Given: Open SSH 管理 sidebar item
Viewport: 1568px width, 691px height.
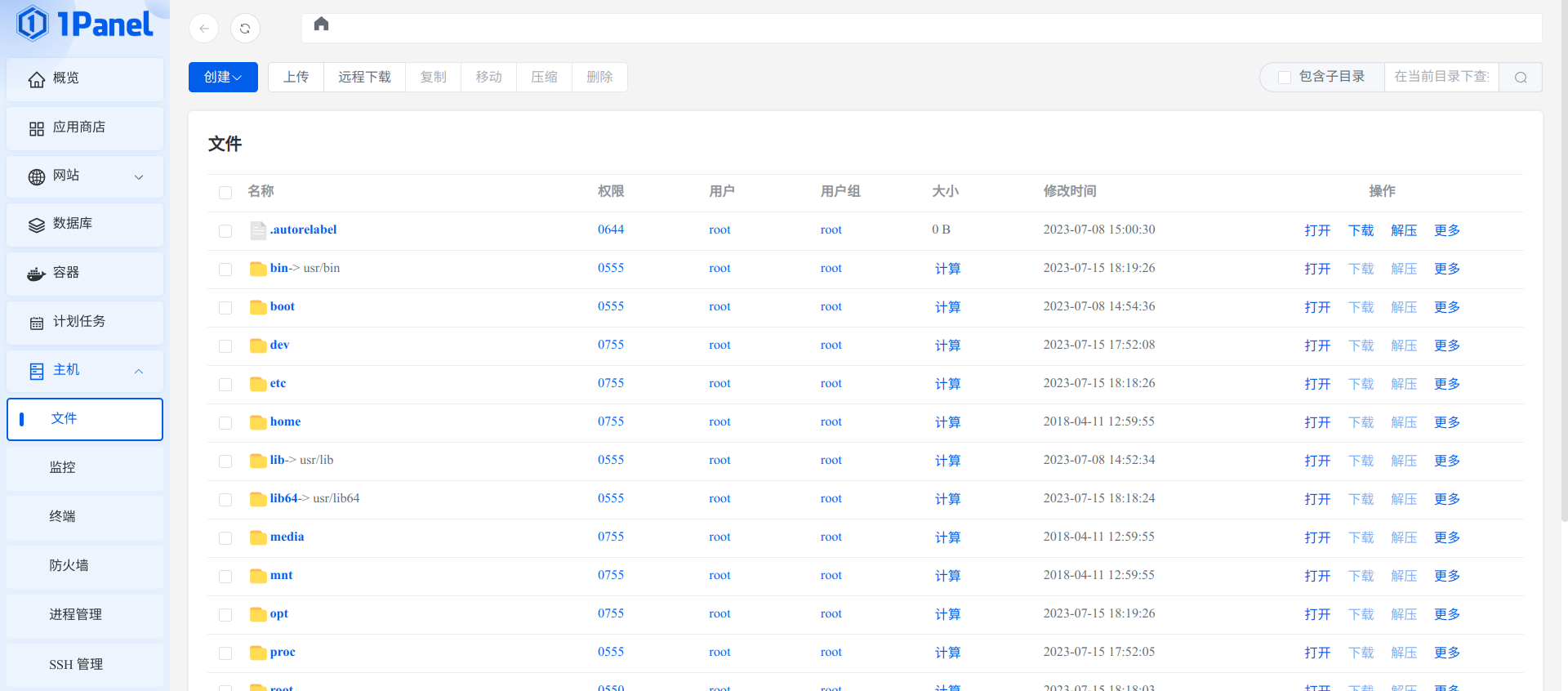Looking at the screenshot, I should 85,665.
